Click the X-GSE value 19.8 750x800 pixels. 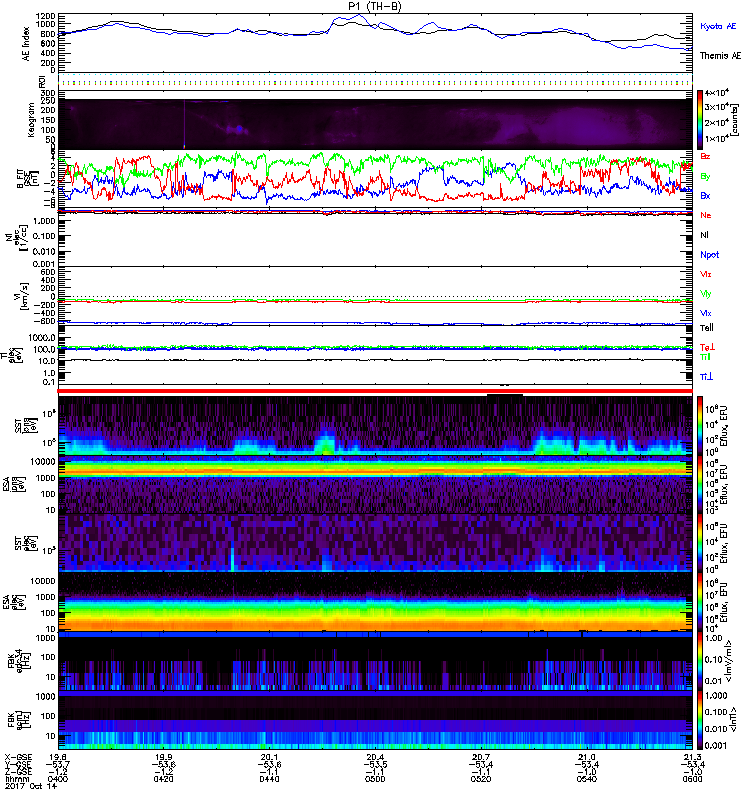tap(58, 757)
